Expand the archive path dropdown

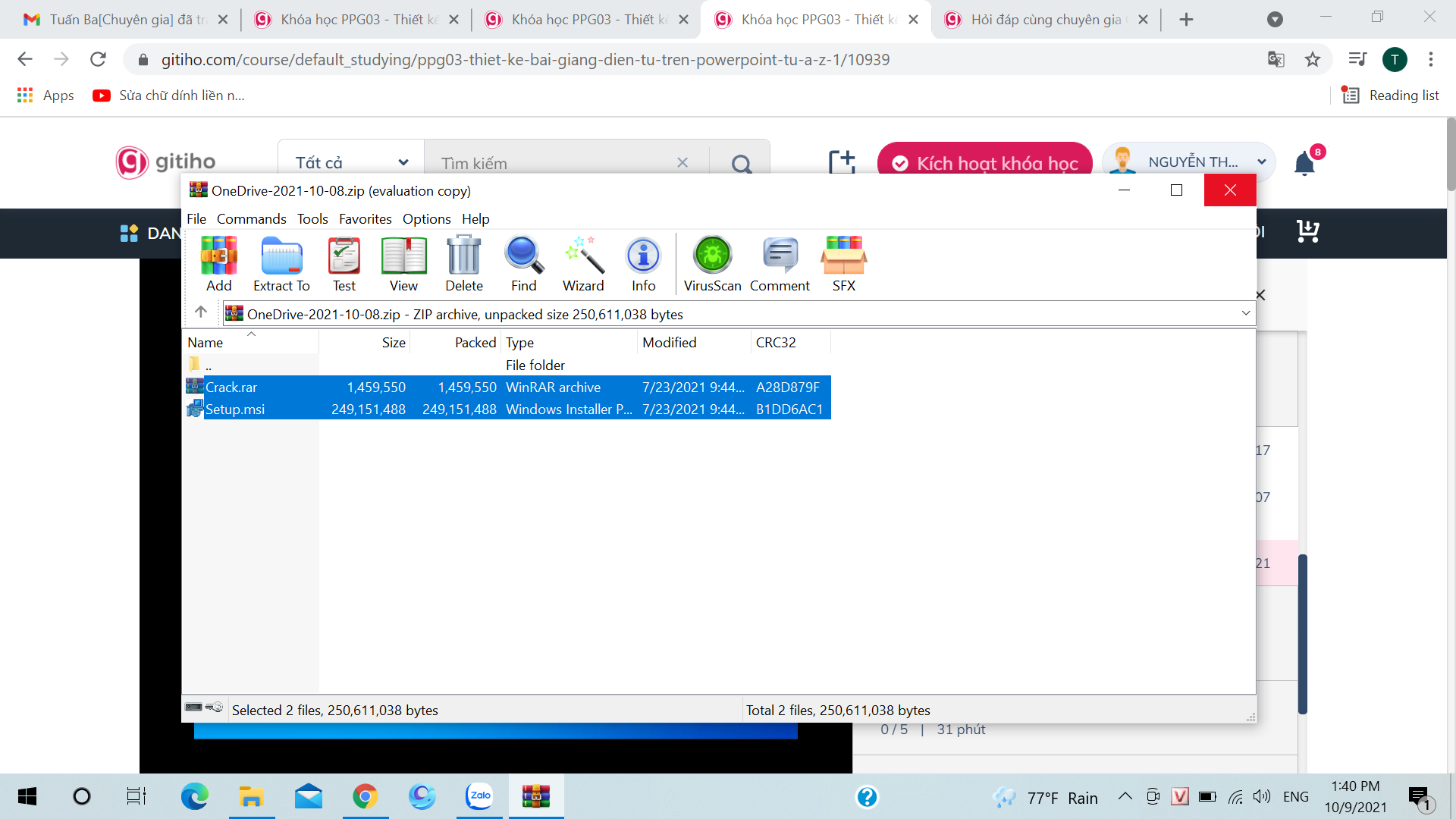coord(1245,313)
